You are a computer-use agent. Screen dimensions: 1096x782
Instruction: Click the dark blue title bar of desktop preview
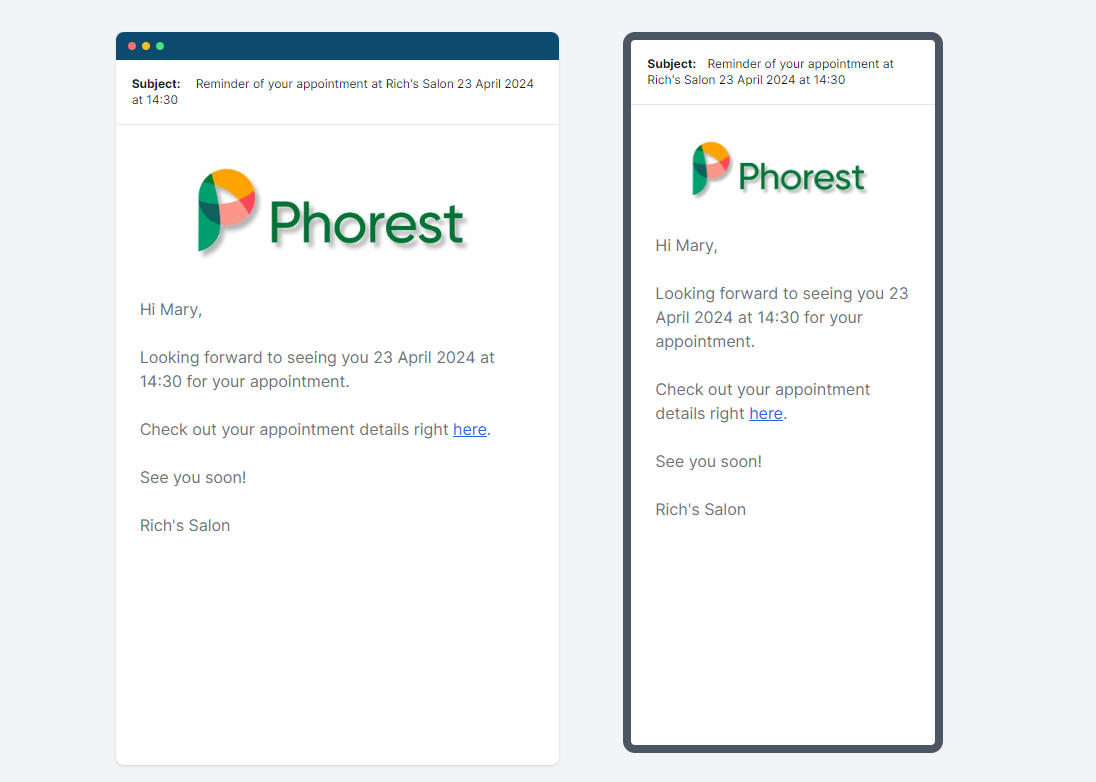338,46
